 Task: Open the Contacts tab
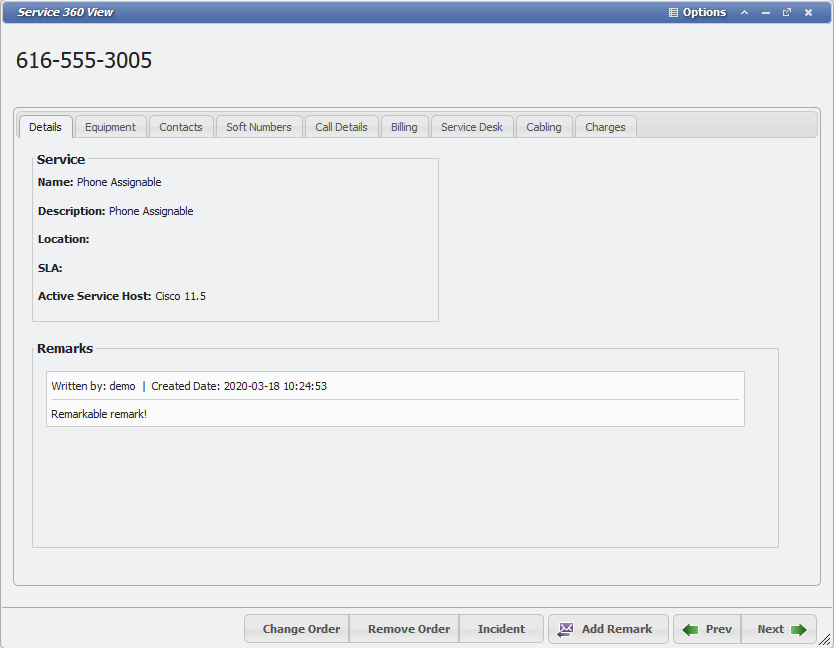pyautogui.click(x=181, y=127)
